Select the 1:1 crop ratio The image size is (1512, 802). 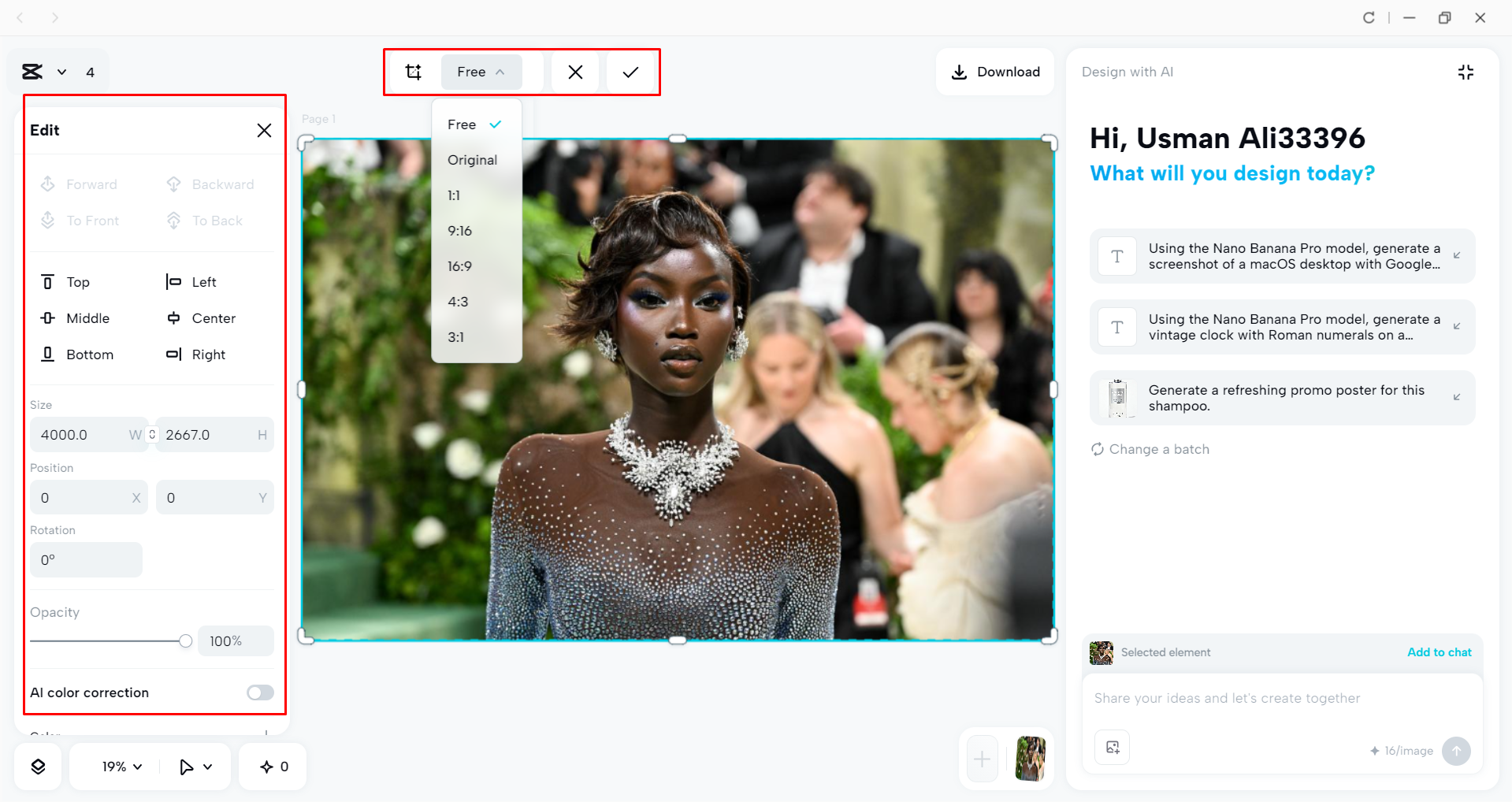click(477, 195)
